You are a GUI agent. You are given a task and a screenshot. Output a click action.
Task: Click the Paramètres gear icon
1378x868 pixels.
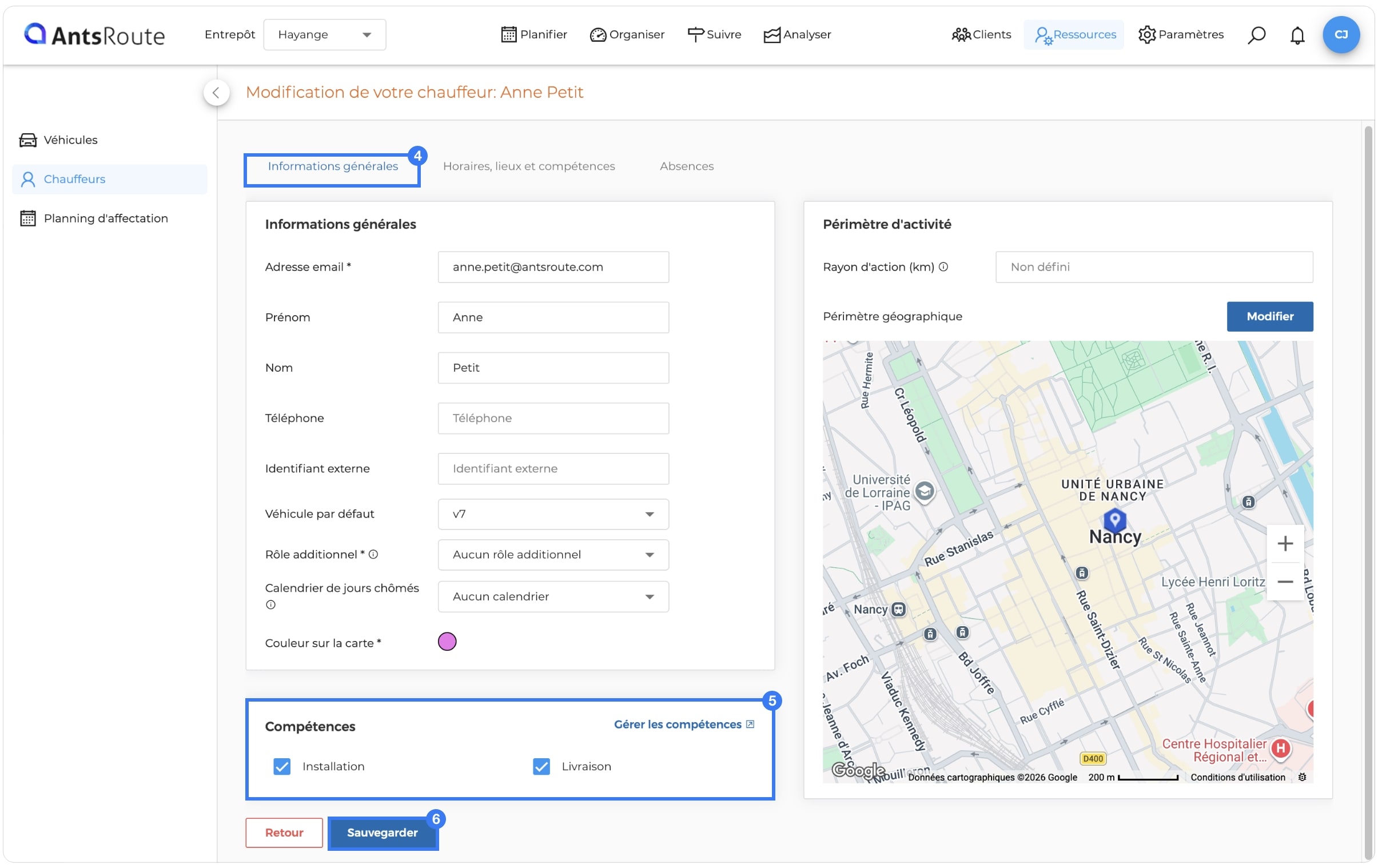point(1147,35)
